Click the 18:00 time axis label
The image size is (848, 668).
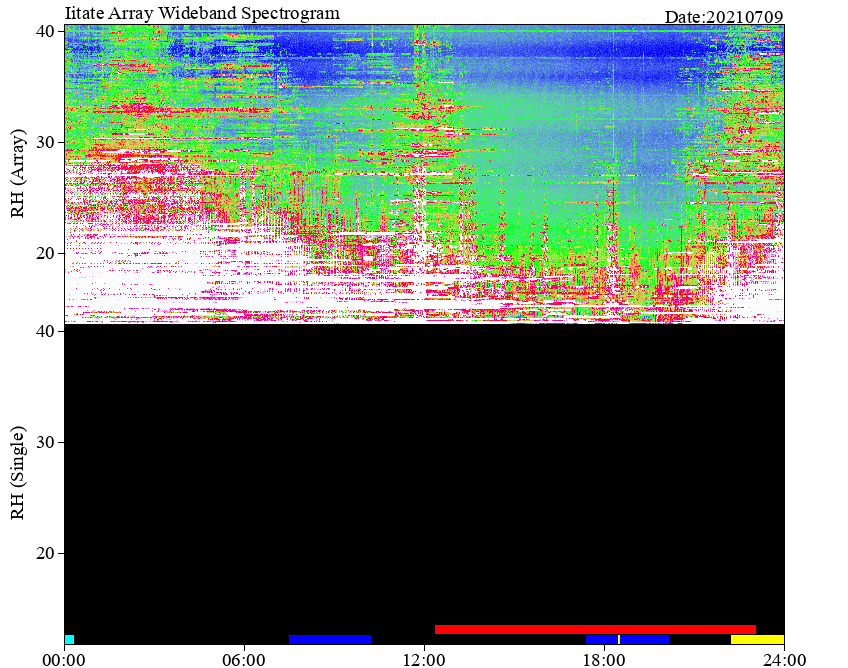click(x=605, y=660)
